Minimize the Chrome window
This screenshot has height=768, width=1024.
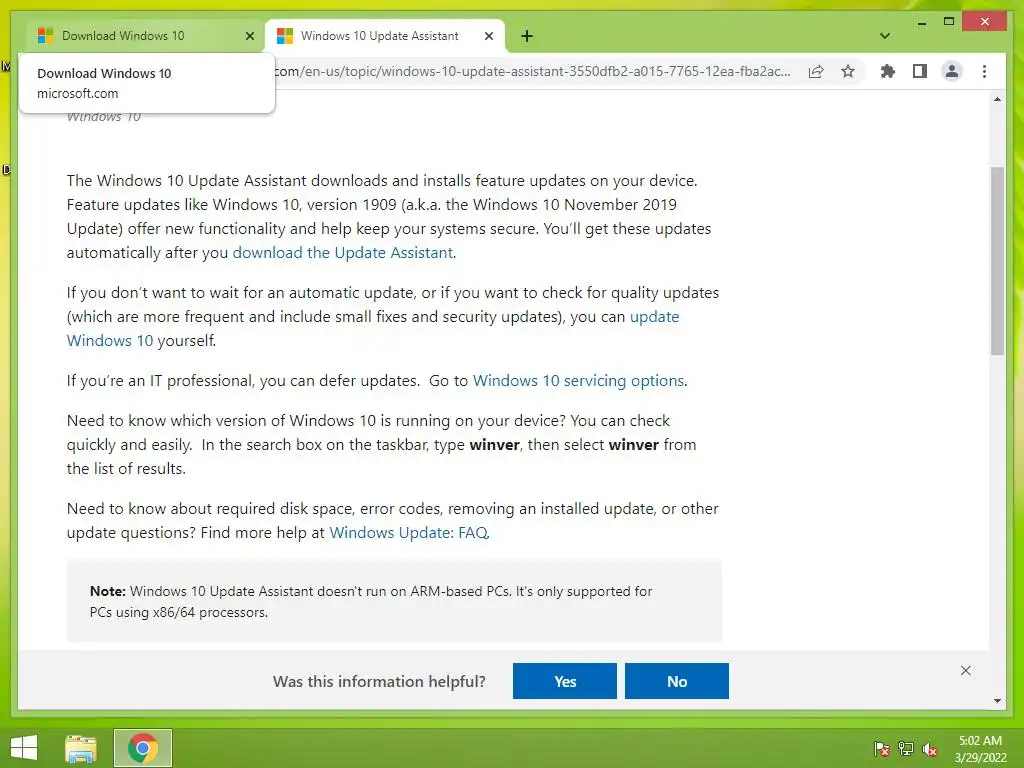coord(921,22)
